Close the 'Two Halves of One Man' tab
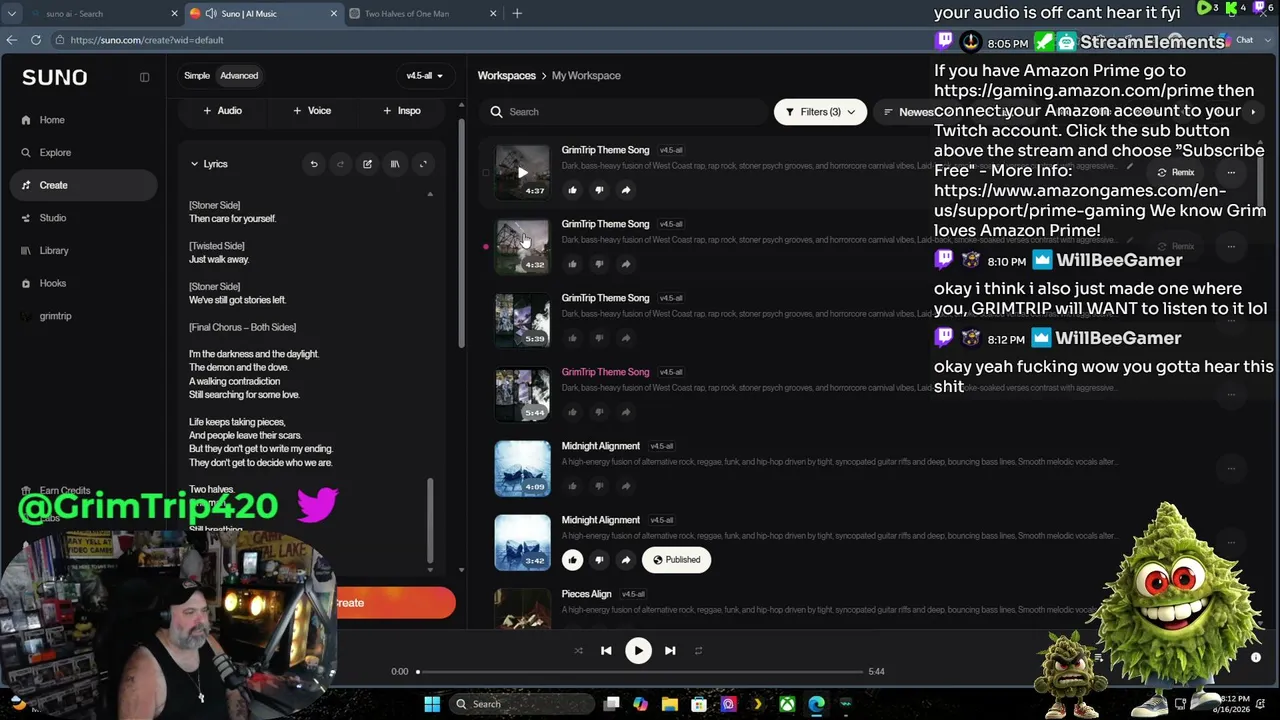The image size is (1280, 720). [493, 13]
